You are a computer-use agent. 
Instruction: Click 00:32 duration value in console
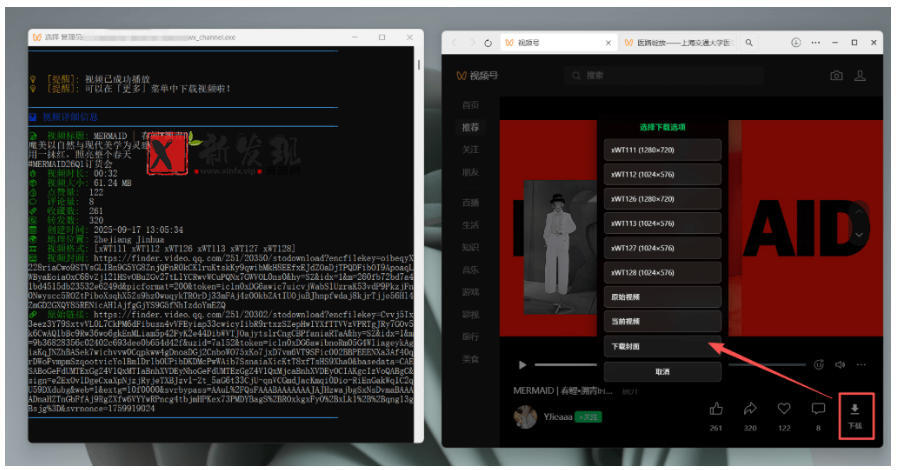coord(105,173)
